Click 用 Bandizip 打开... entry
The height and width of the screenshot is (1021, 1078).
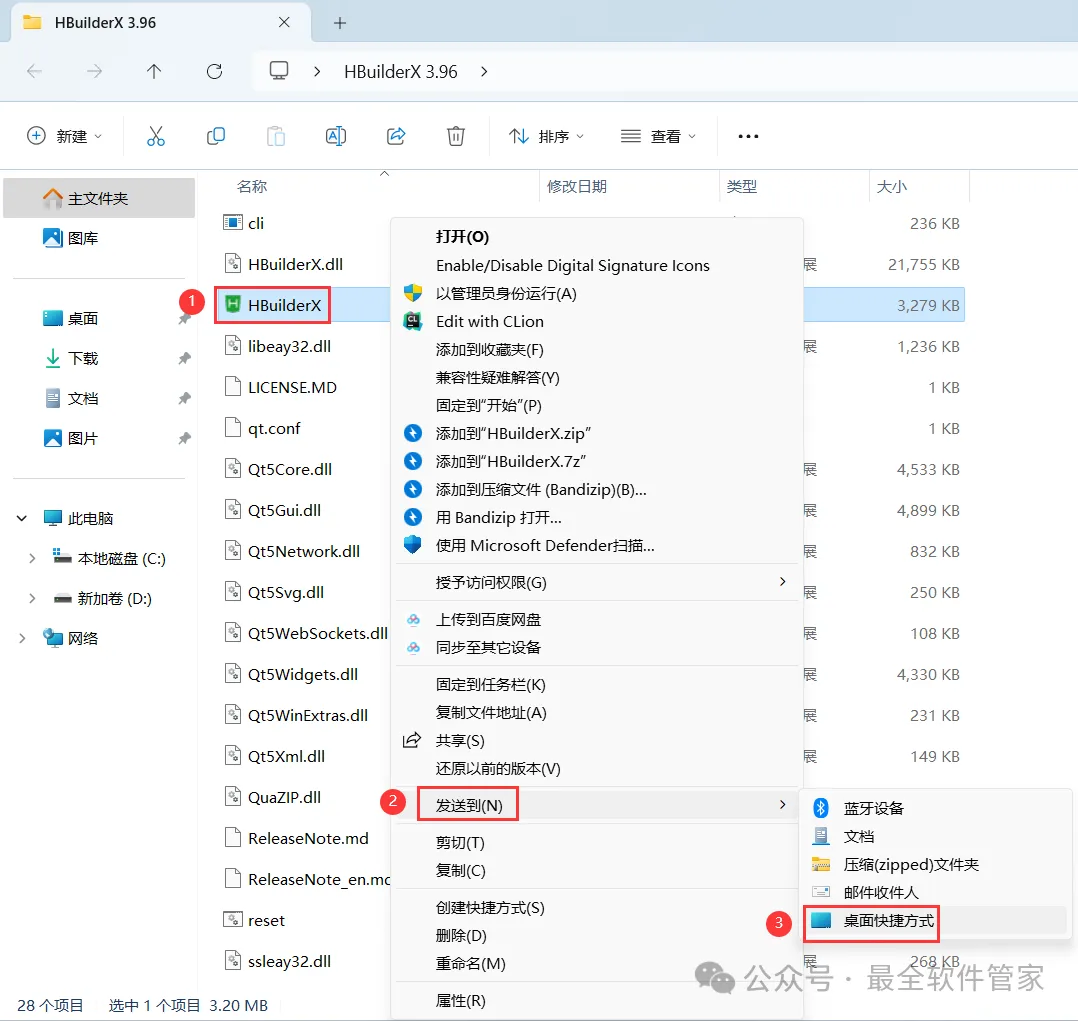498,518
